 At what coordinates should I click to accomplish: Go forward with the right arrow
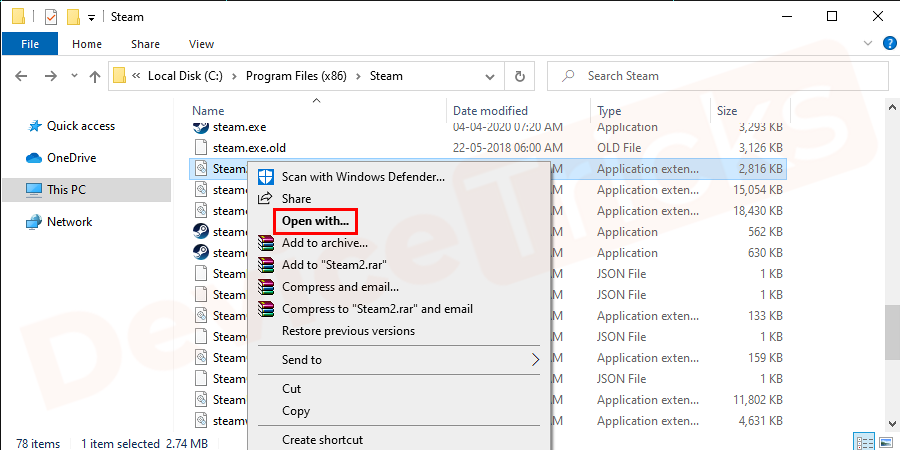coord(51,76)
